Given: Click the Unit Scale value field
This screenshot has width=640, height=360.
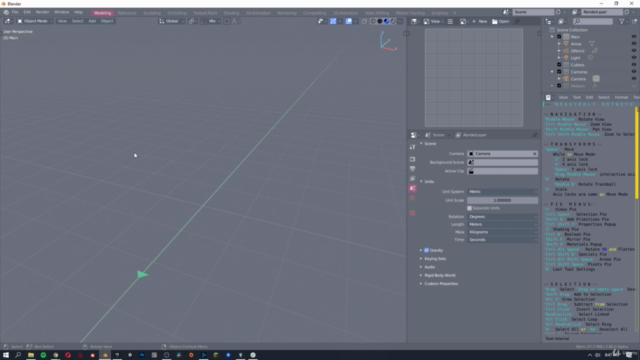Looking at the screenshot, I should point(502,200).
